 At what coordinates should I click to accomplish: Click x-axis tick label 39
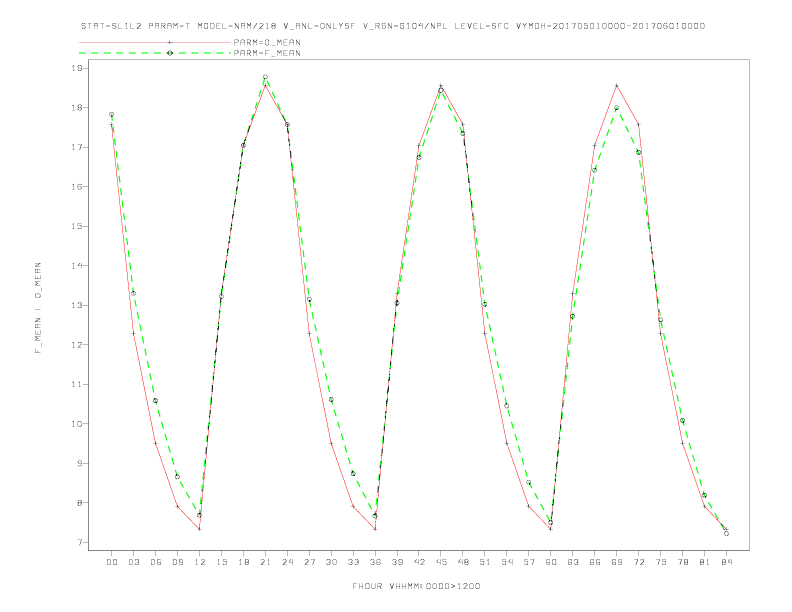[397, 562]
